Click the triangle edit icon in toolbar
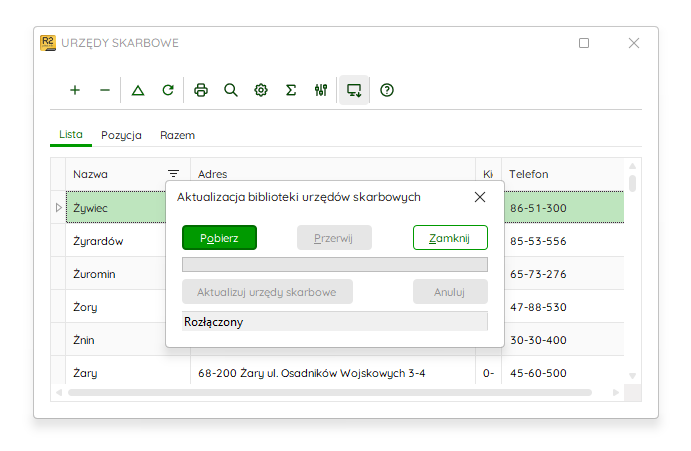Screen dimensions: 691x451 138,90
